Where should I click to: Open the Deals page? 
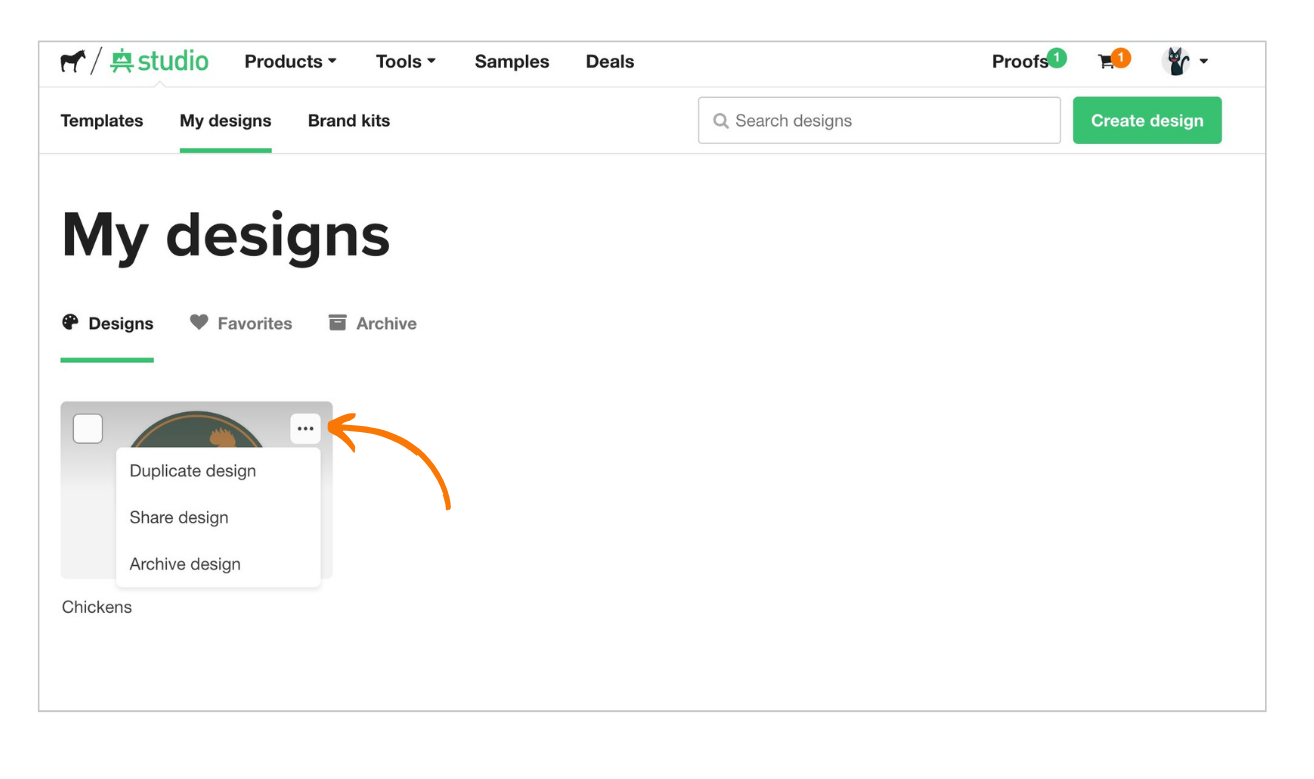610,61
